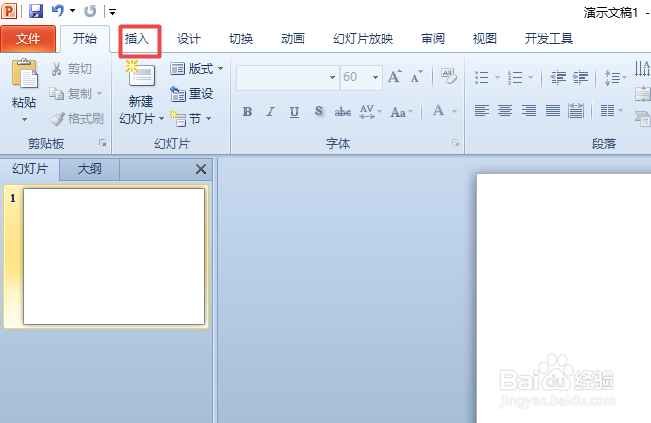This screenshot has width=651, height=423.
Task: Click the bullets list icon
Action: tap(482, 78)
